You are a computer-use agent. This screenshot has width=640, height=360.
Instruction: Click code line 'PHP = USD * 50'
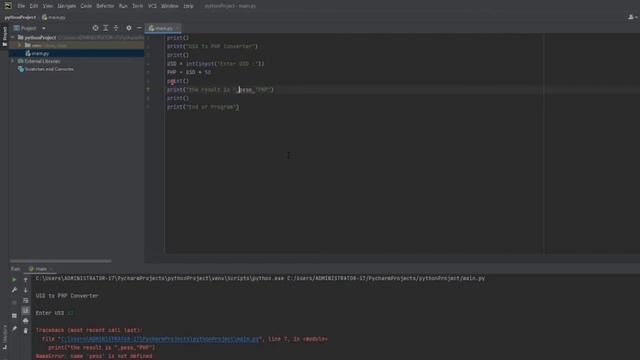189,72
